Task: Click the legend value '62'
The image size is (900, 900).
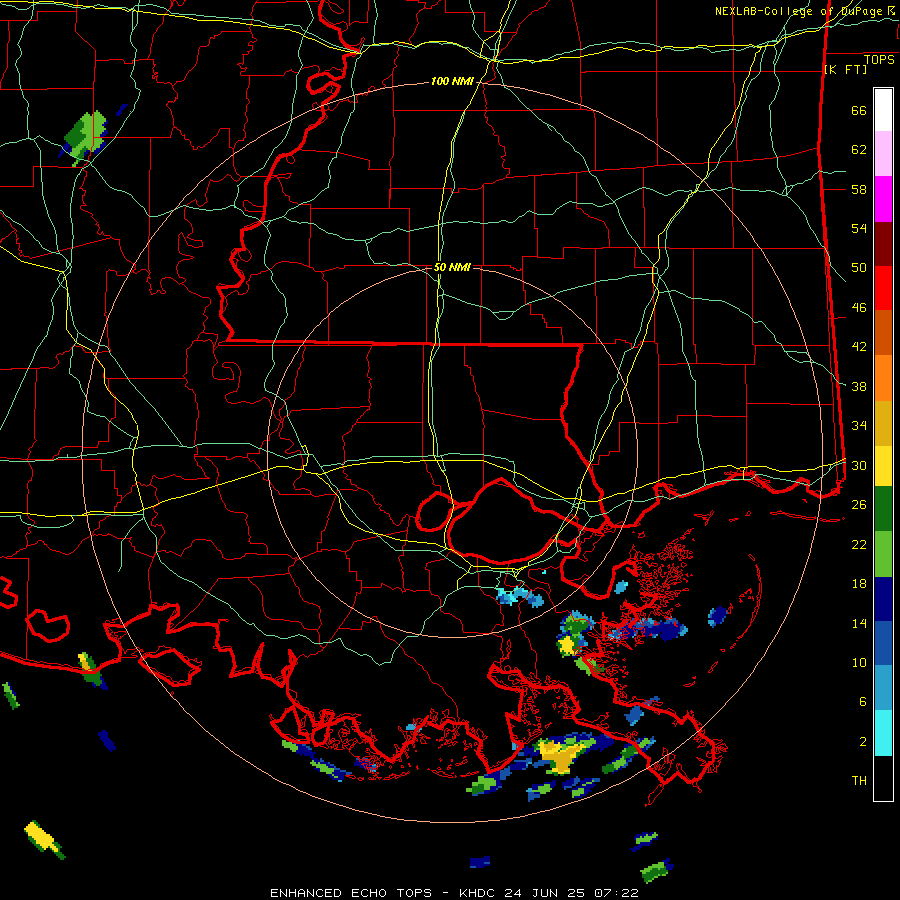Action: pos(859,150)
